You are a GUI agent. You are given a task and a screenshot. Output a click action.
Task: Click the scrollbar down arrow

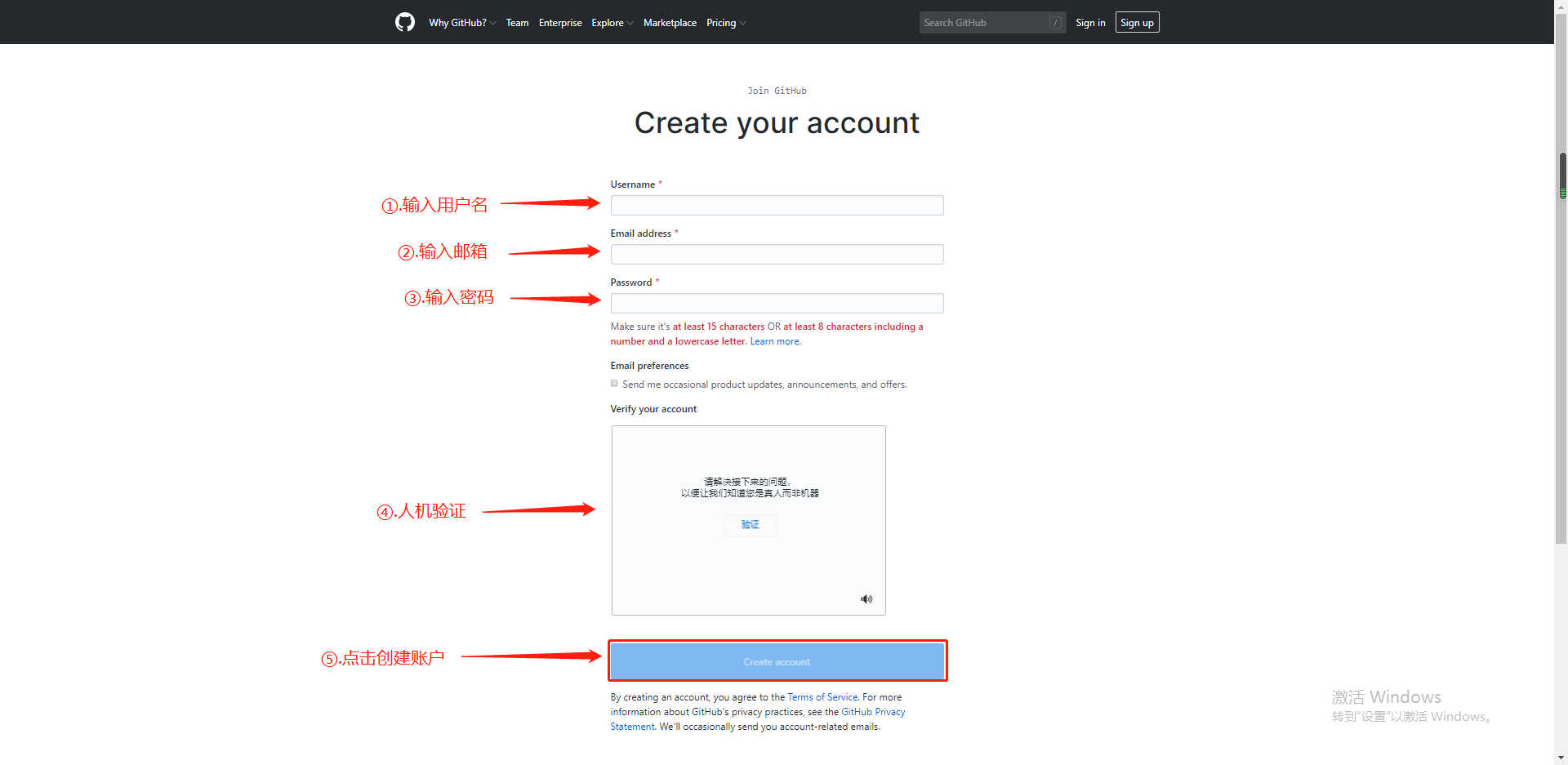pos(1561,758)
